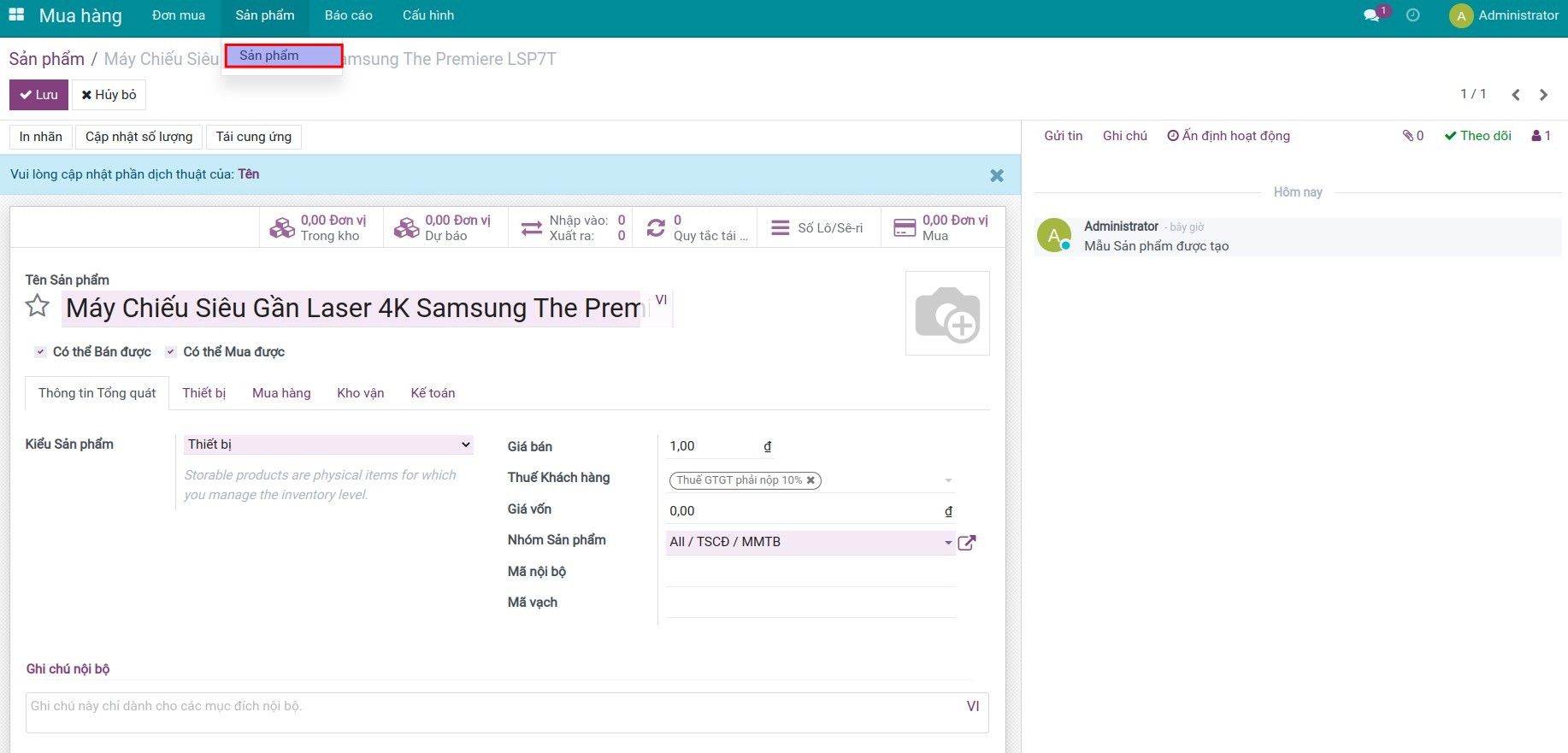Open the Nhóm Sản phẩm dropdown
1568x753 pixels.
947,543
